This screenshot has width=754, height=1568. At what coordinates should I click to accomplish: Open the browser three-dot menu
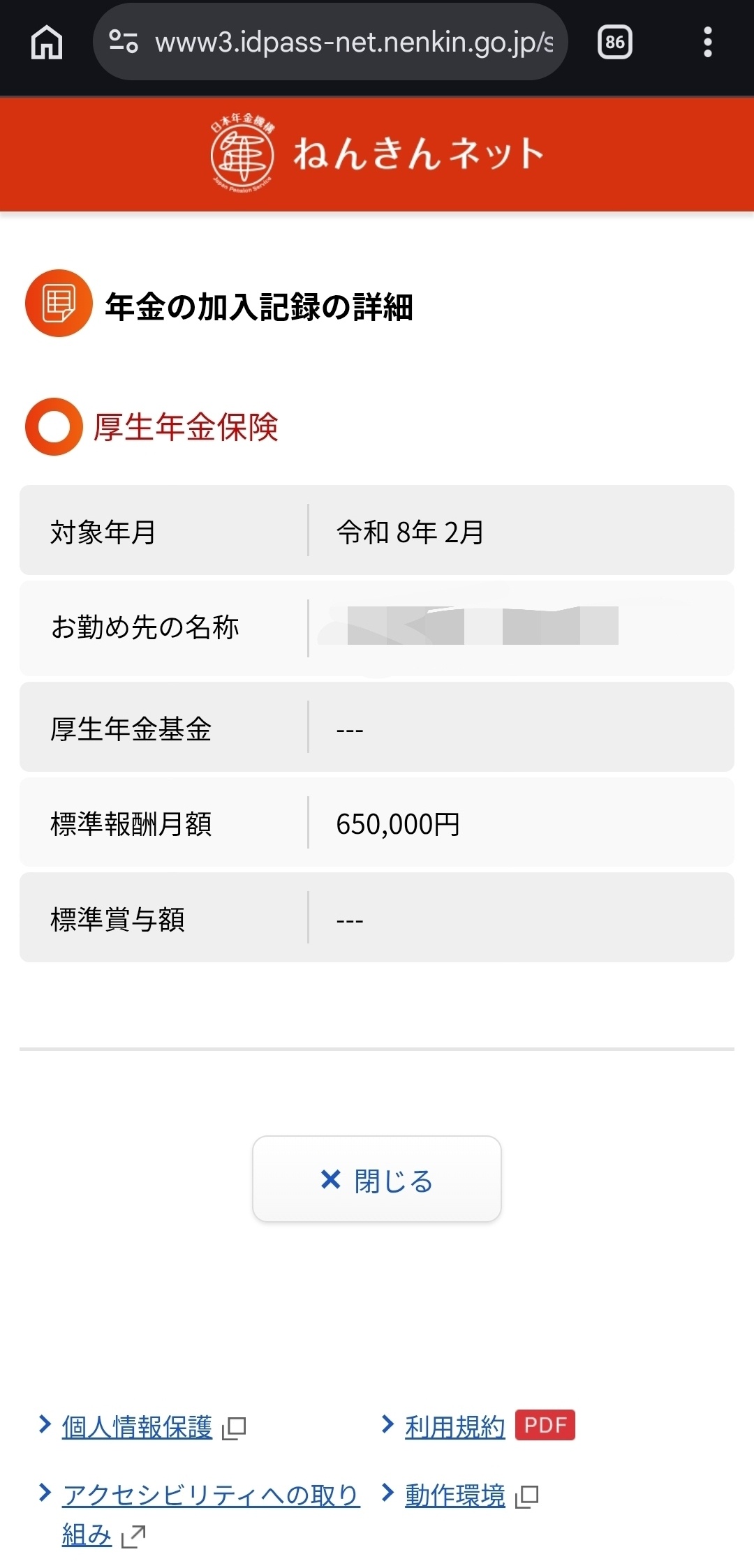(x=707, y=43)
